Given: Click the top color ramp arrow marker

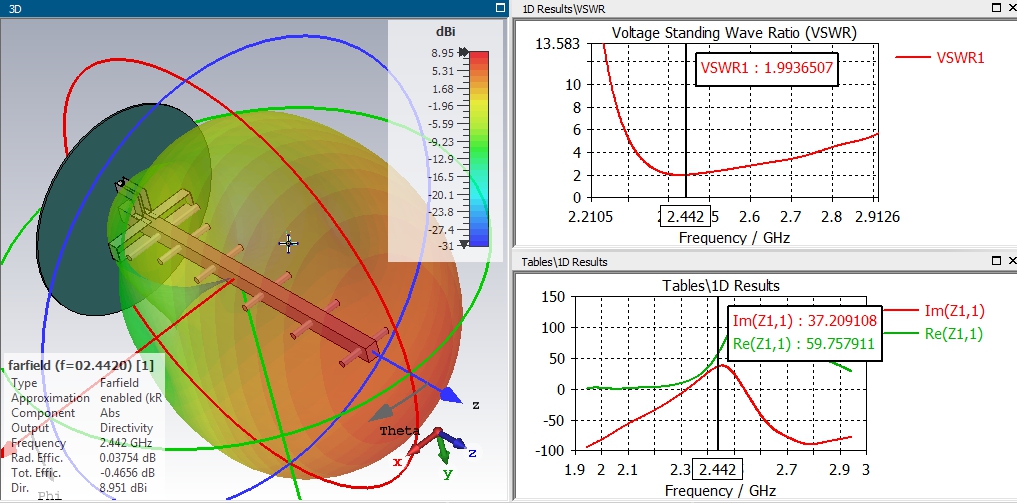Looking at the screenshot, I should point(464,52).
